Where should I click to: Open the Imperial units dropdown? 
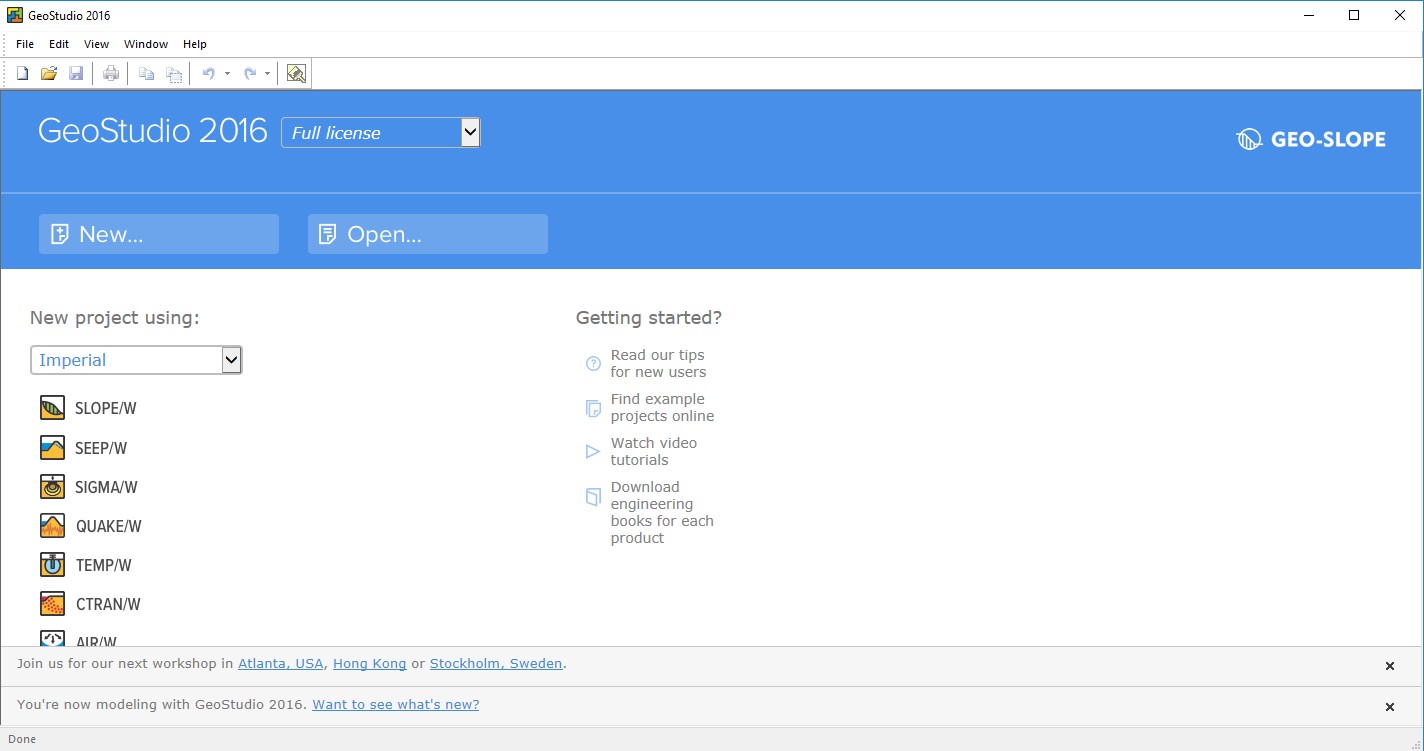click(136, 360)
